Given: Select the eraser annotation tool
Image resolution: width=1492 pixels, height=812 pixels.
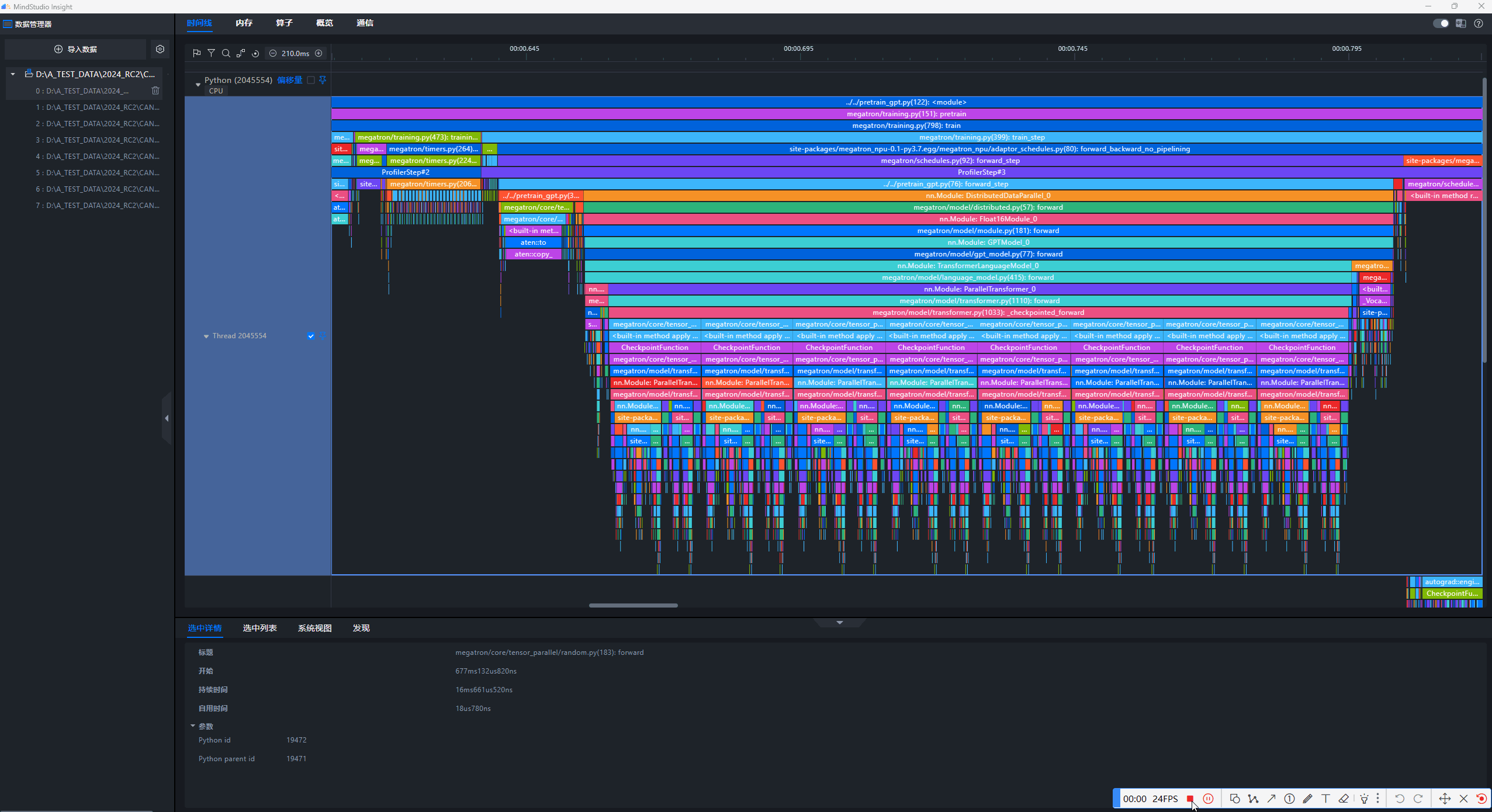Looking at the screenshot, I should click(1344, 799).
